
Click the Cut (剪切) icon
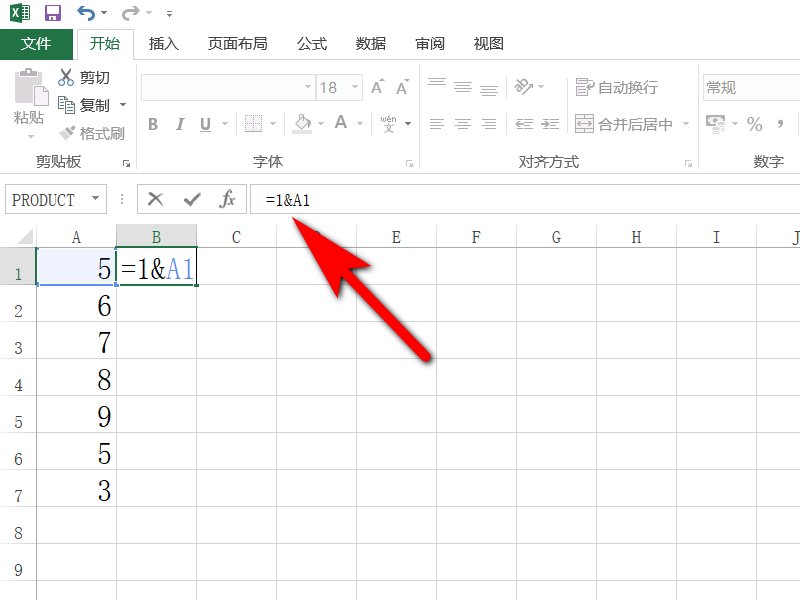pos(66,77)
